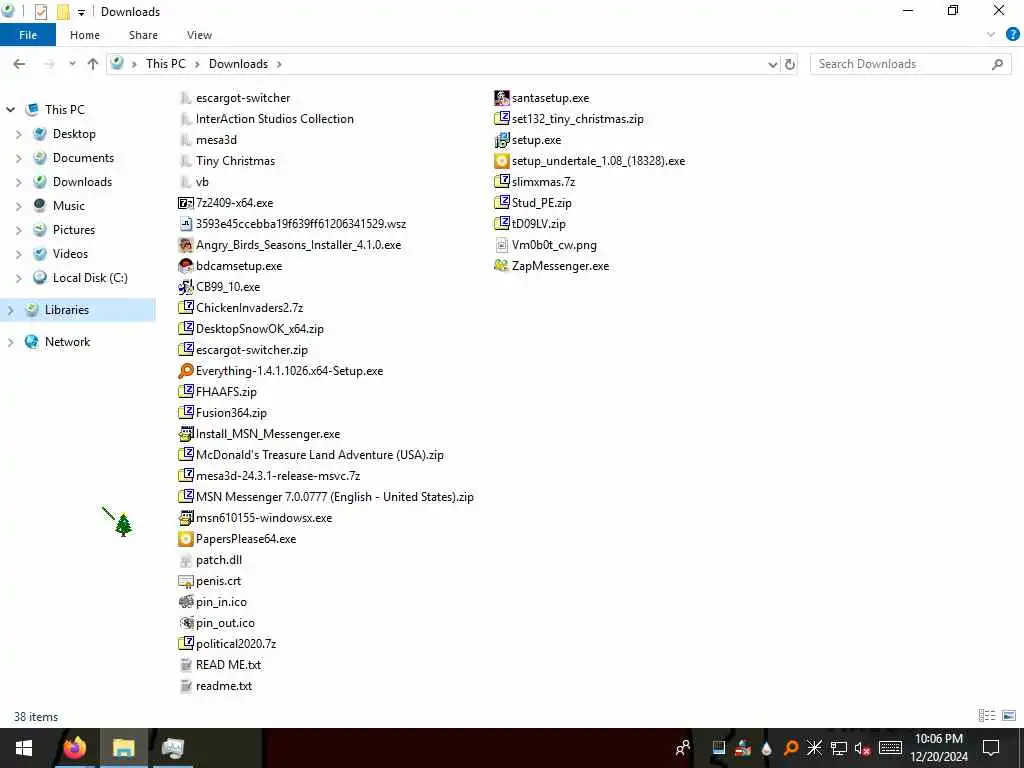Click the muted volume tray icon

point(862,748)
